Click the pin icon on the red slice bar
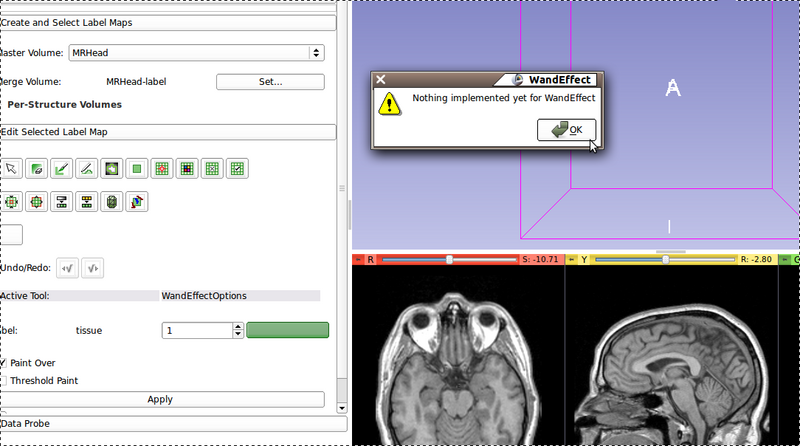The image size is (800, 446). pyautogui.click(x=359, y=260)
